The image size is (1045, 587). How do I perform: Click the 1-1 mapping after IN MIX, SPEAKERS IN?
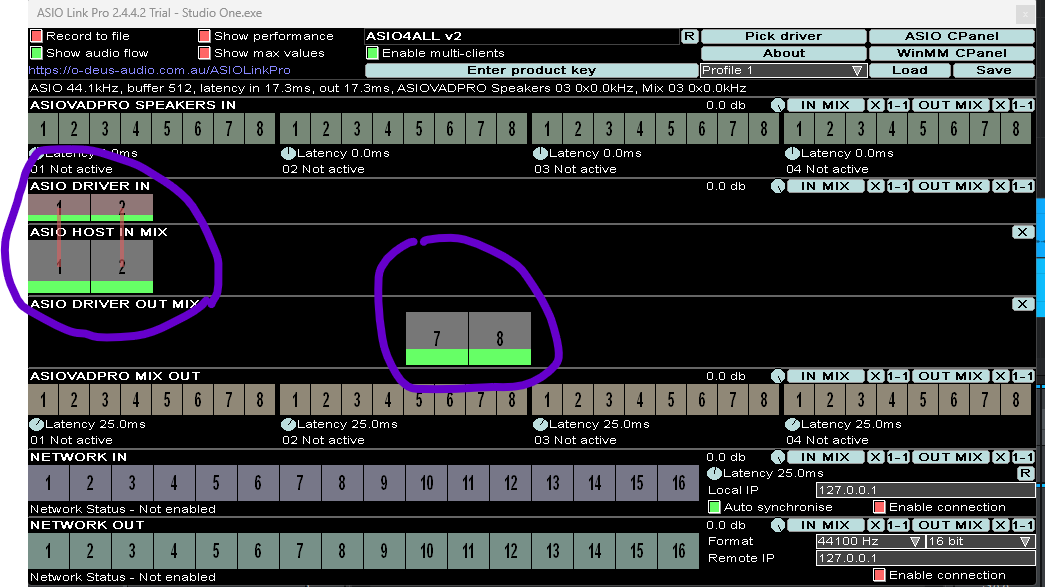point(898,105)
